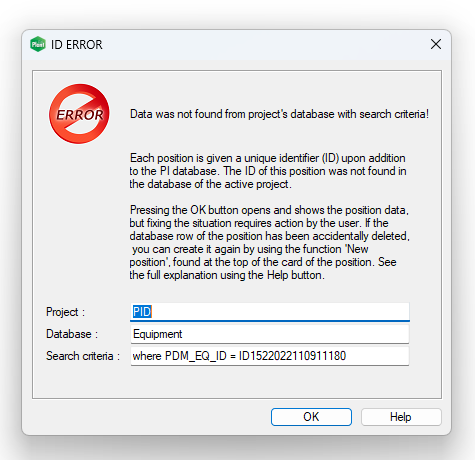Click inside the Database field
The height and width of the screenshot is (460, 475).
[270, 334]
